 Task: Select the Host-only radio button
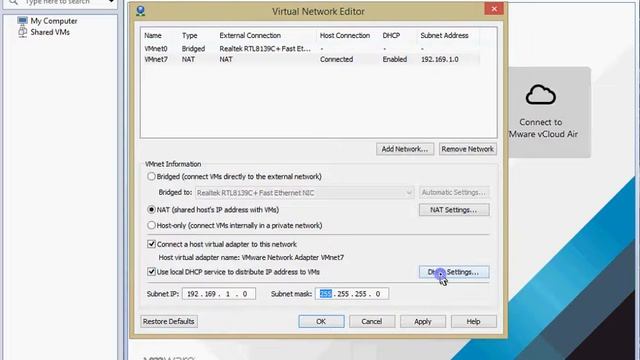click(x=151, y=225)
